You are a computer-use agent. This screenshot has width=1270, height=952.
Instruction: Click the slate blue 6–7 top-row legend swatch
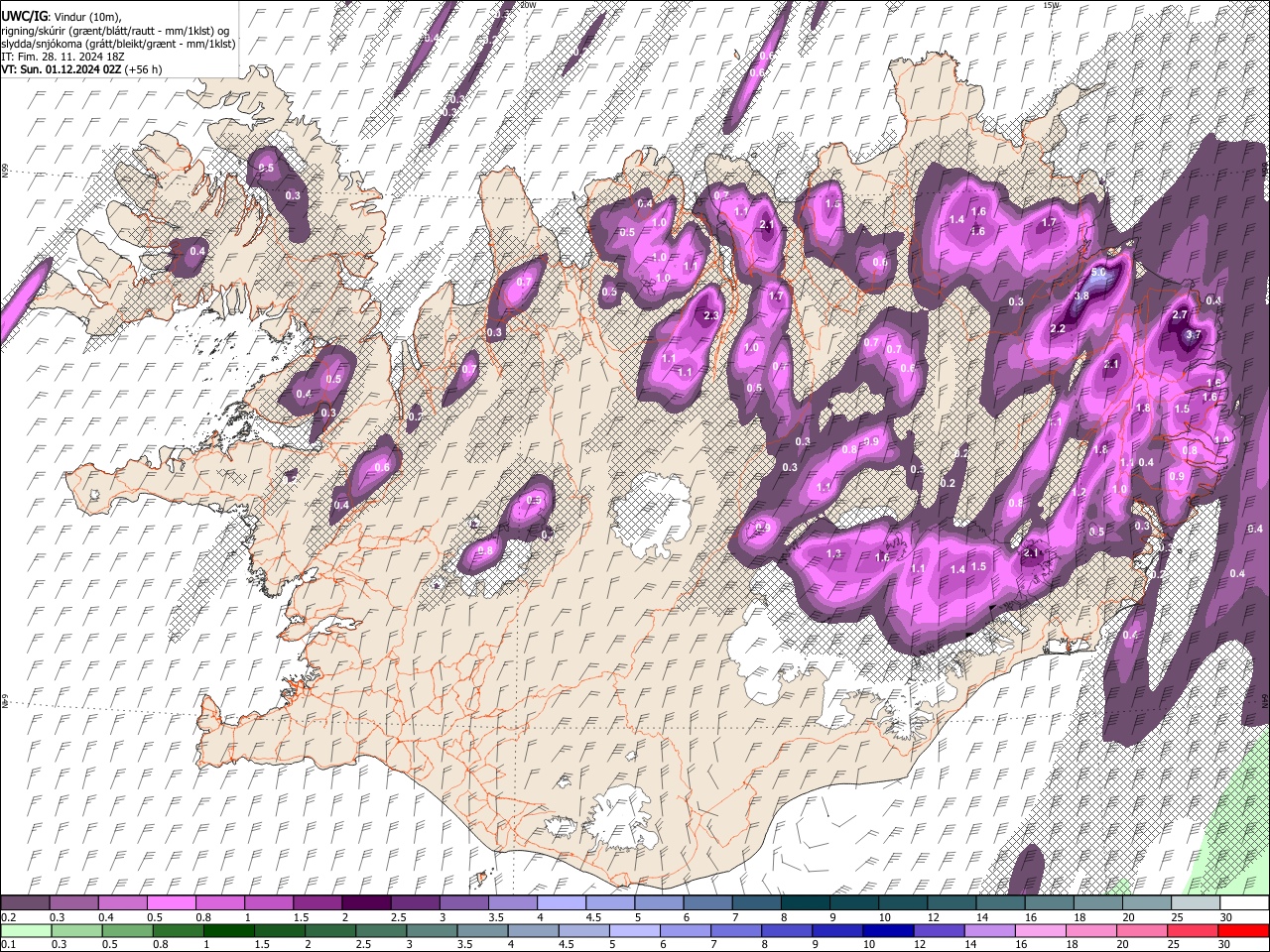tap(708, 903)
